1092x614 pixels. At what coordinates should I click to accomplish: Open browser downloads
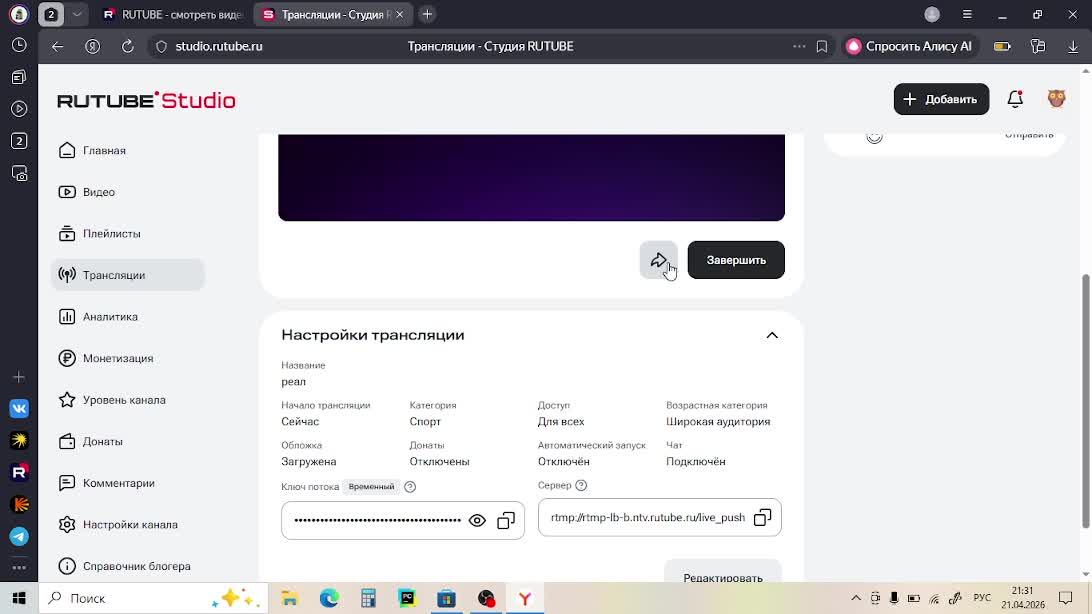[x=1072, y=47]
